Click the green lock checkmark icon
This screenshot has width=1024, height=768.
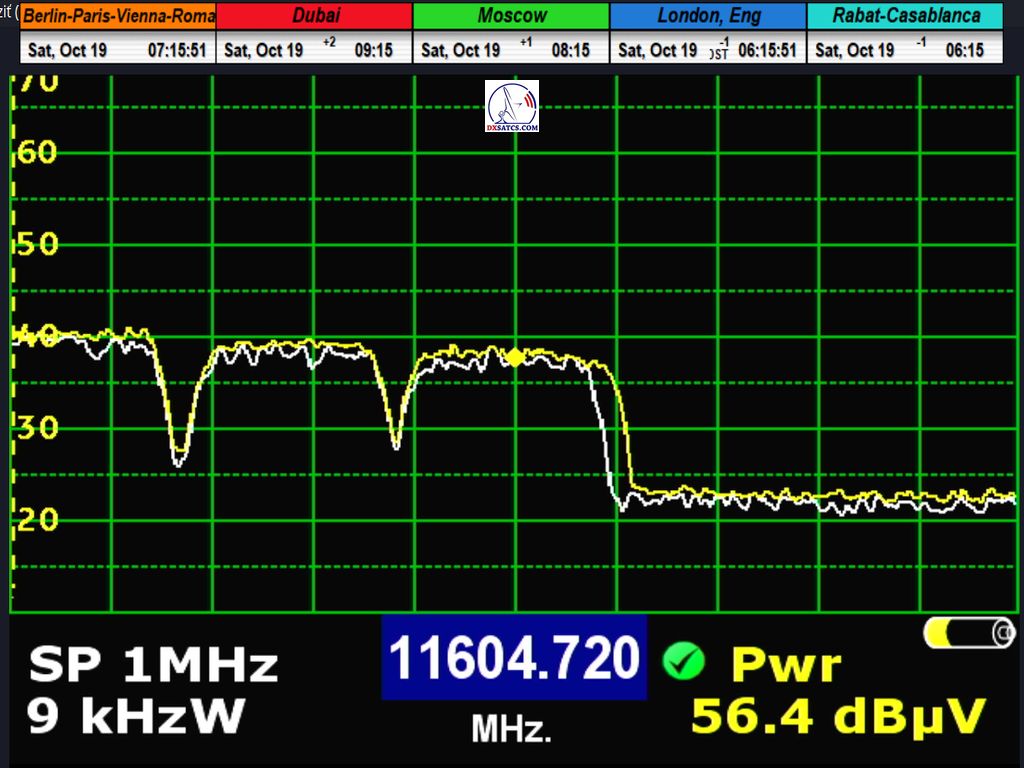683,662
